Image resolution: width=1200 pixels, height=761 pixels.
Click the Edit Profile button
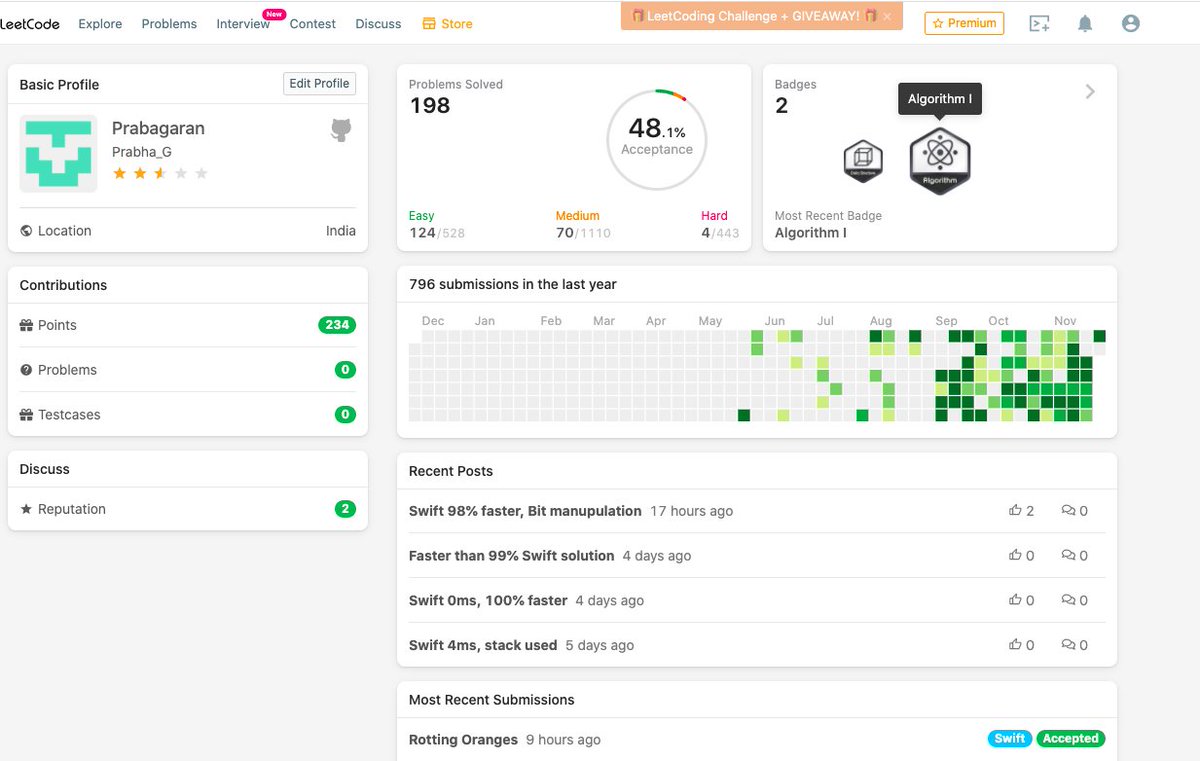tap(319, 84)
